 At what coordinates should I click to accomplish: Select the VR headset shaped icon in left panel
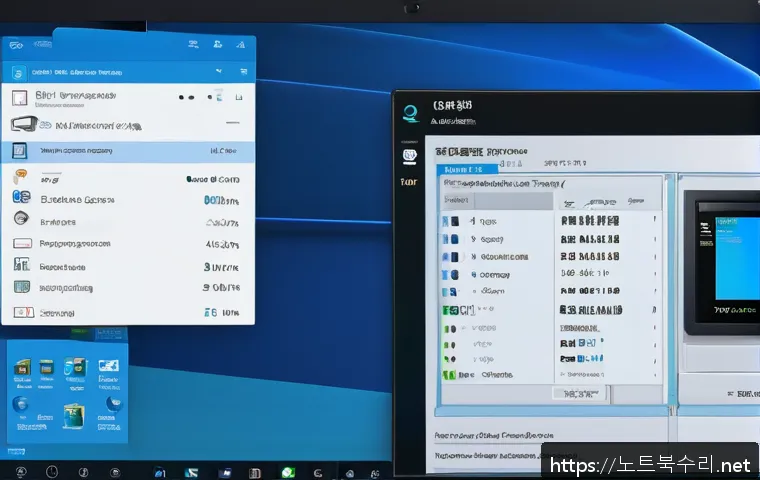(24, 124)
